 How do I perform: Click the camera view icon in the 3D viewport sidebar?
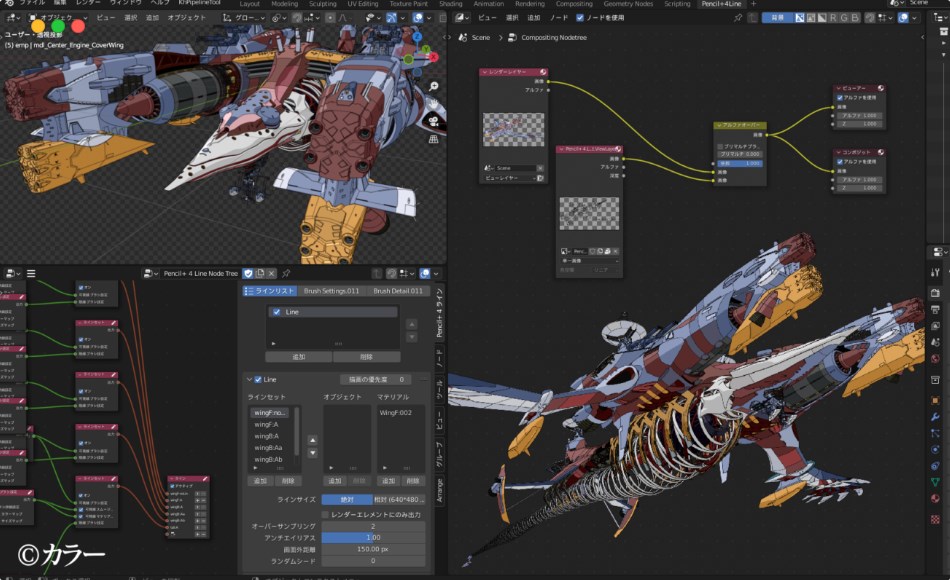[434, 121]
